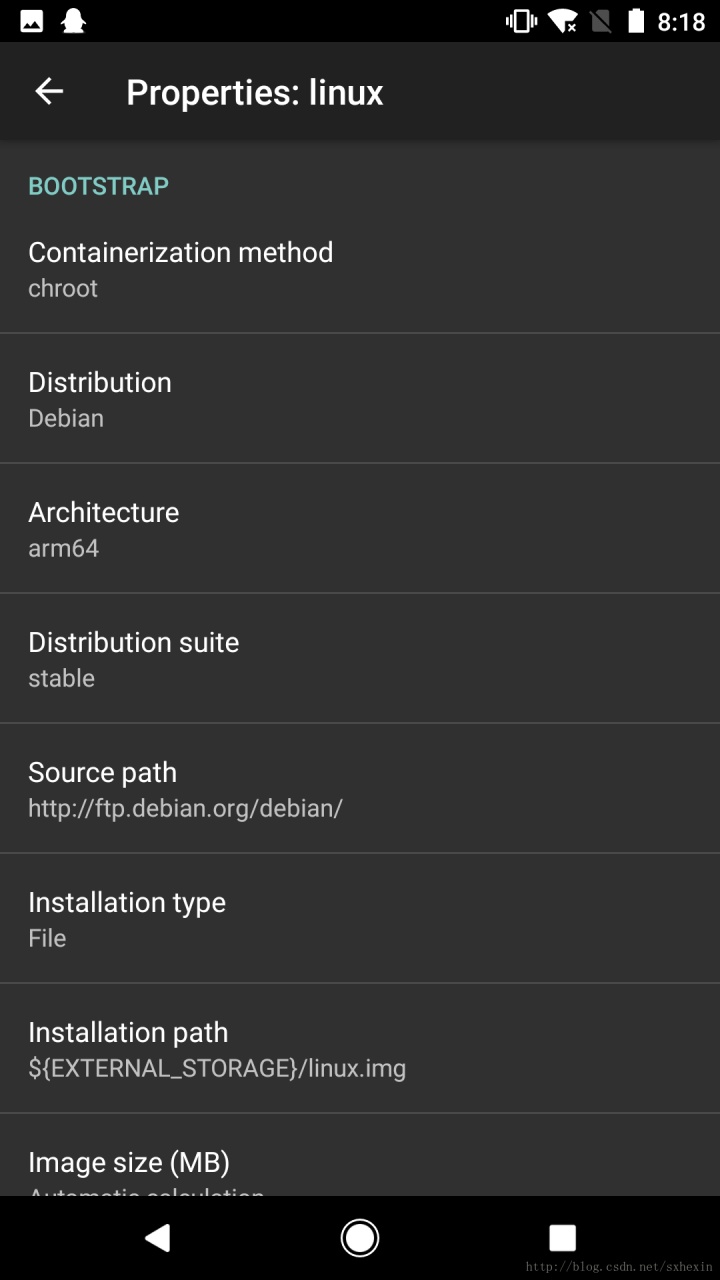Screen dimensions: 720x1280
Task: Tap the no-SIM signal status icon
Action: pyautogui.click(x=600, y=20)
